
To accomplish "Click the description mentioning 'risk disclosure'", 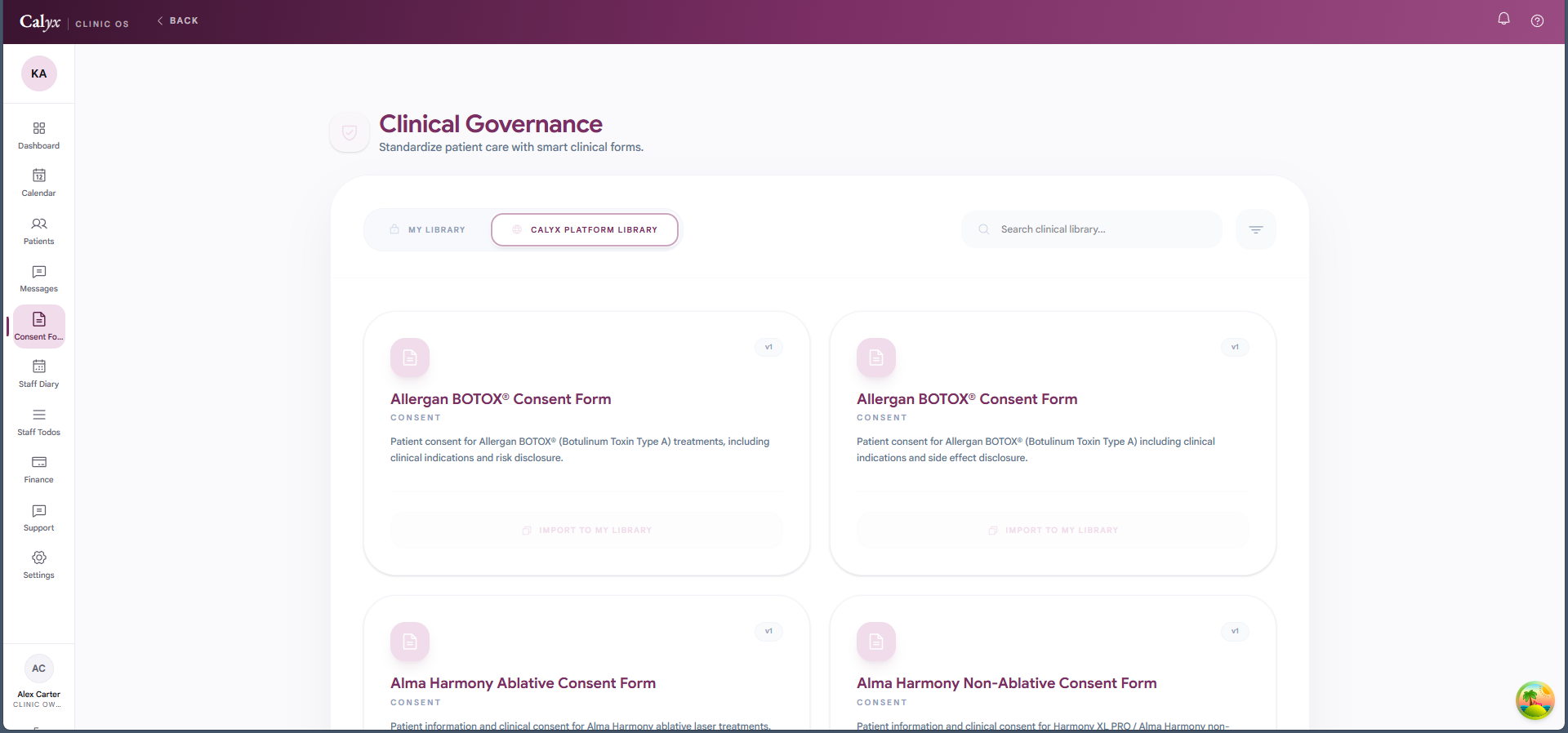I will coord(580,450).
